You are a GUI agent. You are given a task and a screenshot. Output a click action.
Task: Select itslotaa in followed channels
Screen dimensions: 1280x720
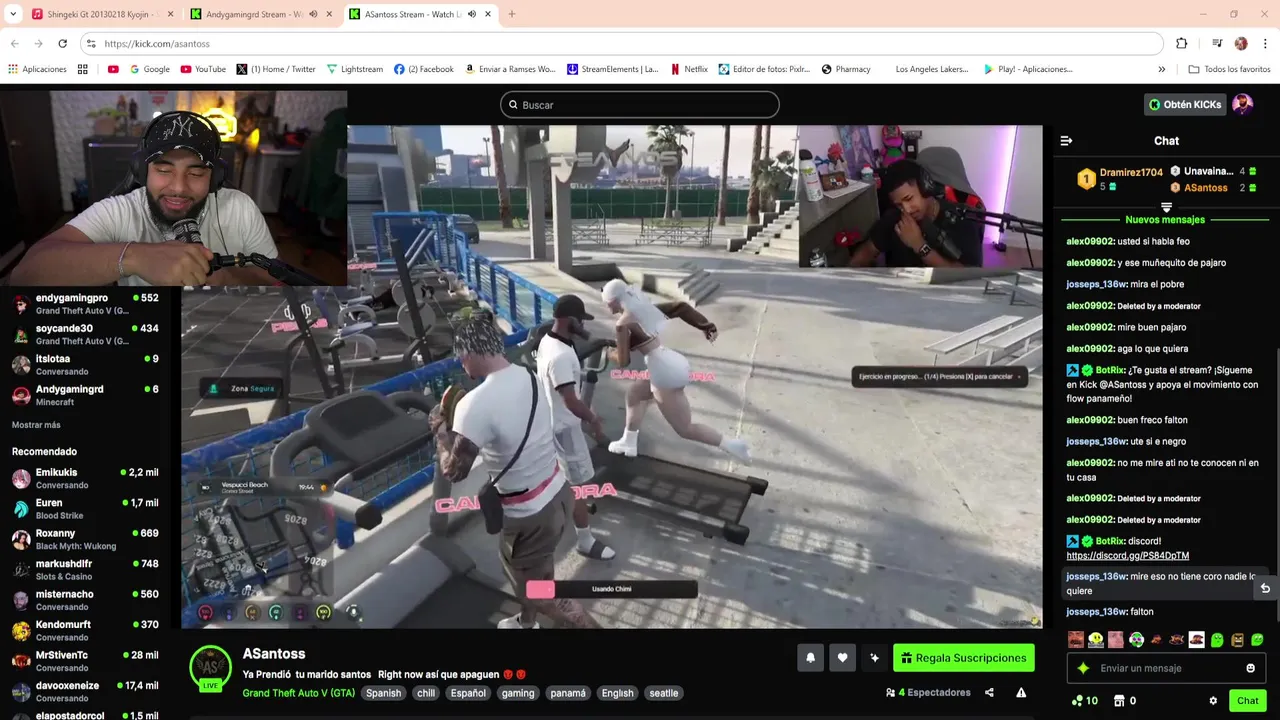click(x=85, y=365)
